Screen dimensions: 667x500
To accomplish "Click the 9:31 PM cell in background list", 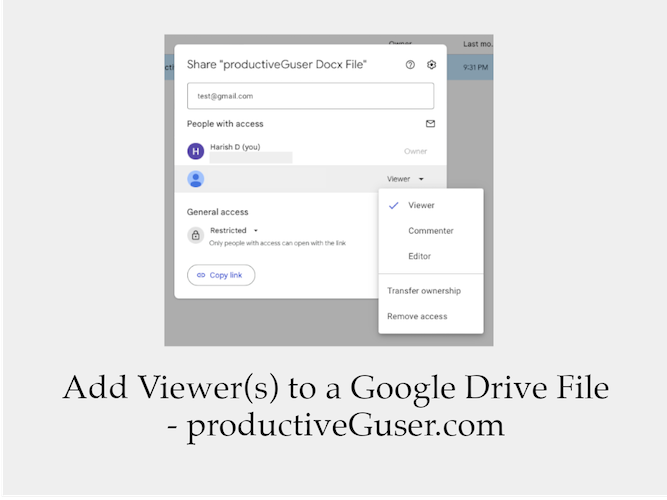I will pyautogui.click(x=476, y=67).
